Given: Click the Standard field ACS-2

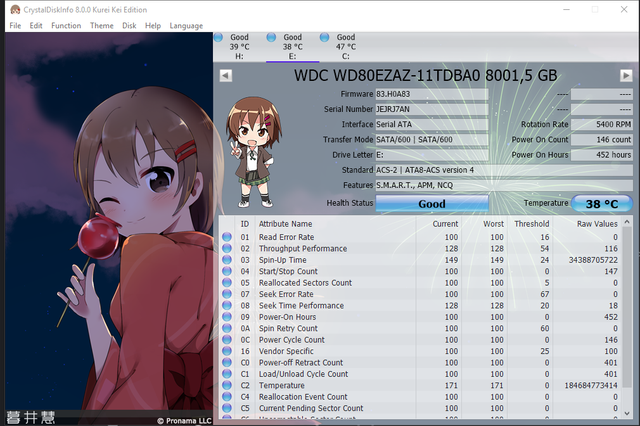Looking at the screenshot, I should point(504,170).
